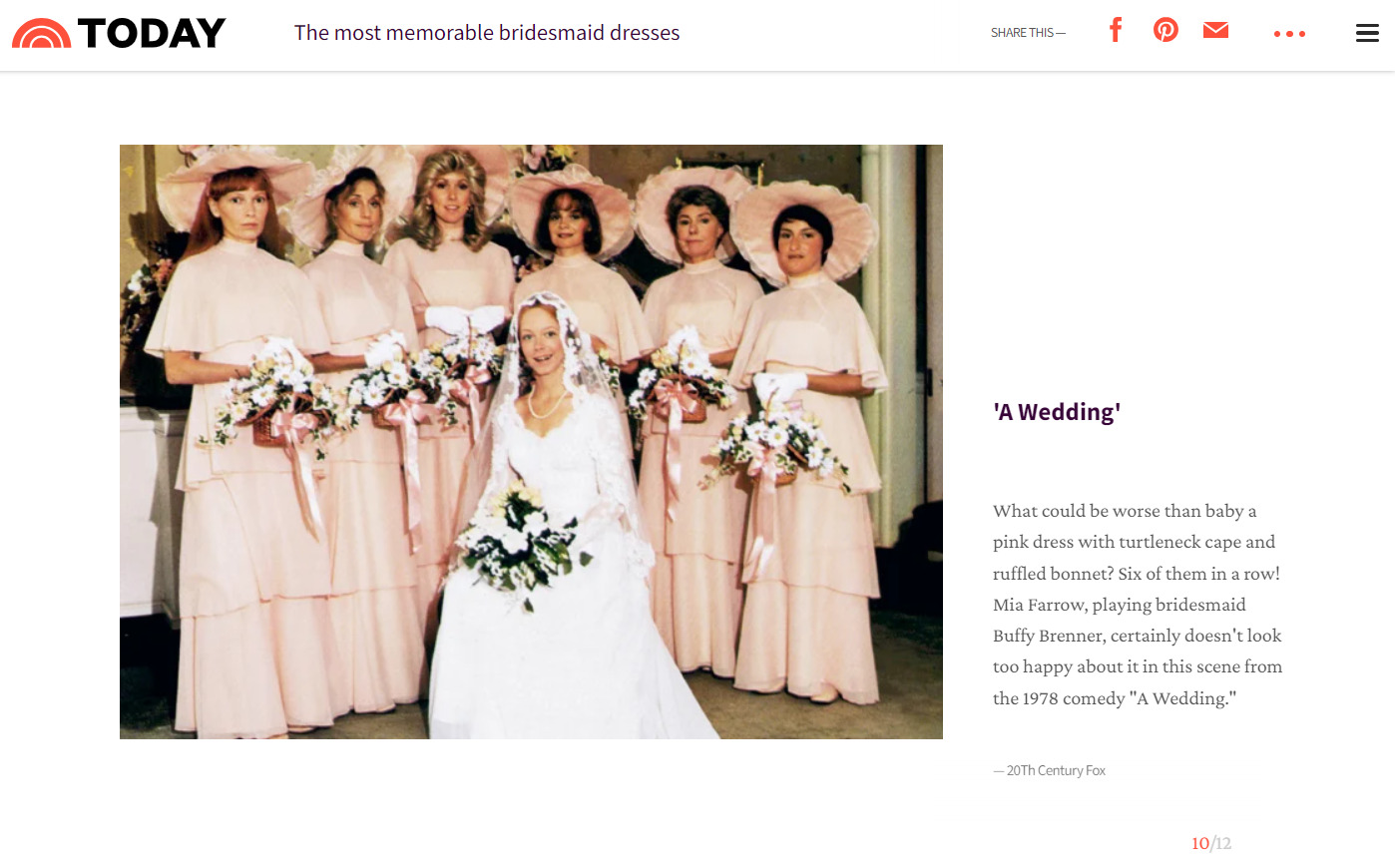This screenshot has height=868, width=1395.
Task: Click the SHARE THIS label
Action: [1028, 33]
